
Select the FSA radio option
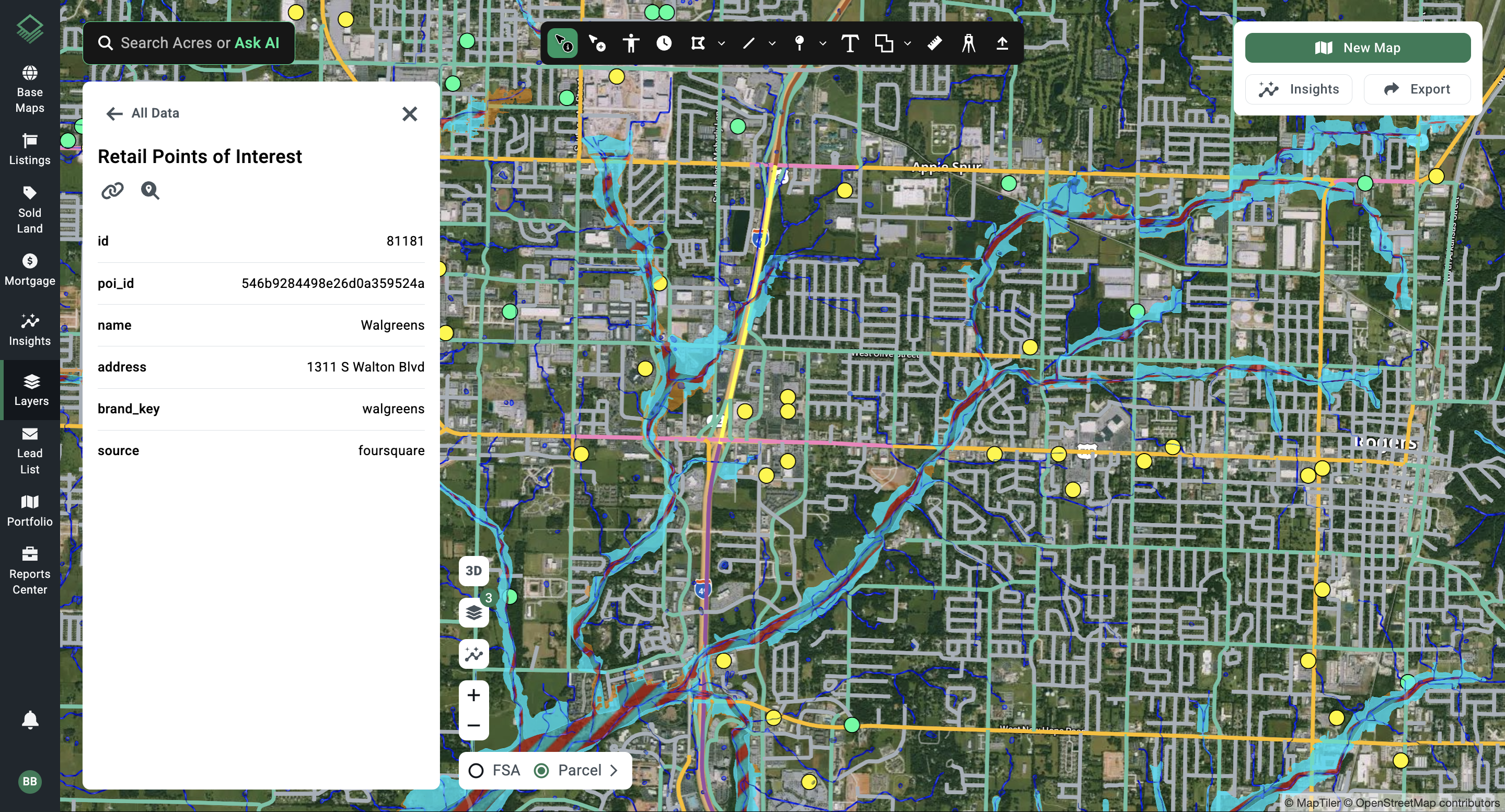476,771
